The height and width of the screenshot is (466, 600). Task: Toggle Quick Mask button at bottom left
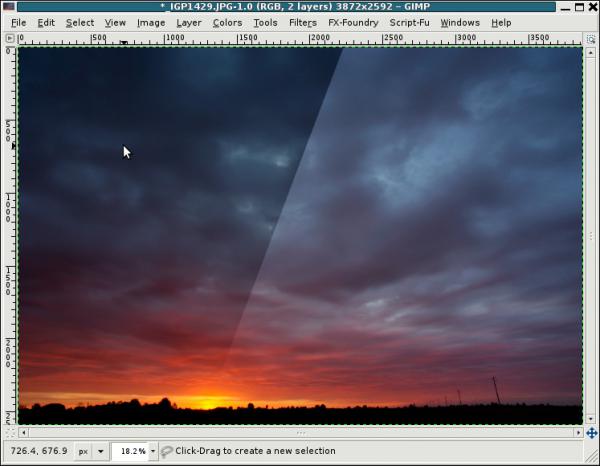coord(10,433)
